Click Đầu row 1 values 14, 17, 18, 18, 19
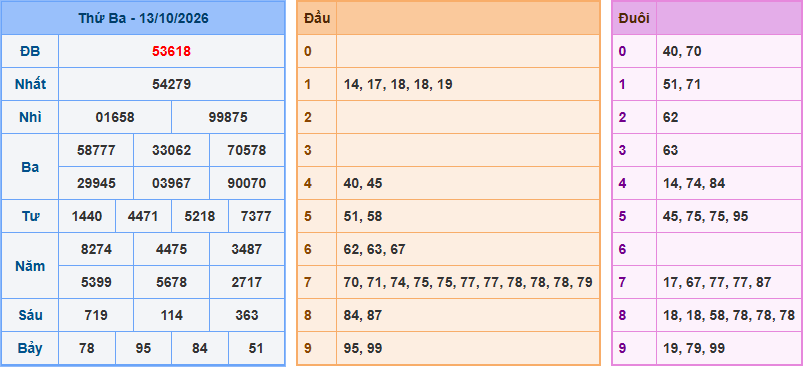The width and height of the screenshot is (804, 367). (398, 84)
